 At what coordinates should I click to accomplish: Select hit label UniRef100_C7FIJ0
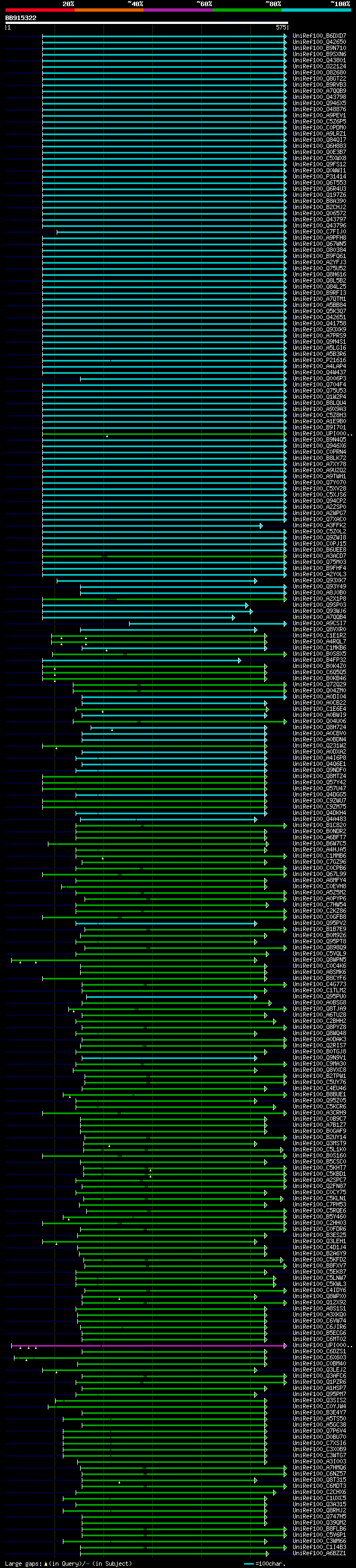319,232
